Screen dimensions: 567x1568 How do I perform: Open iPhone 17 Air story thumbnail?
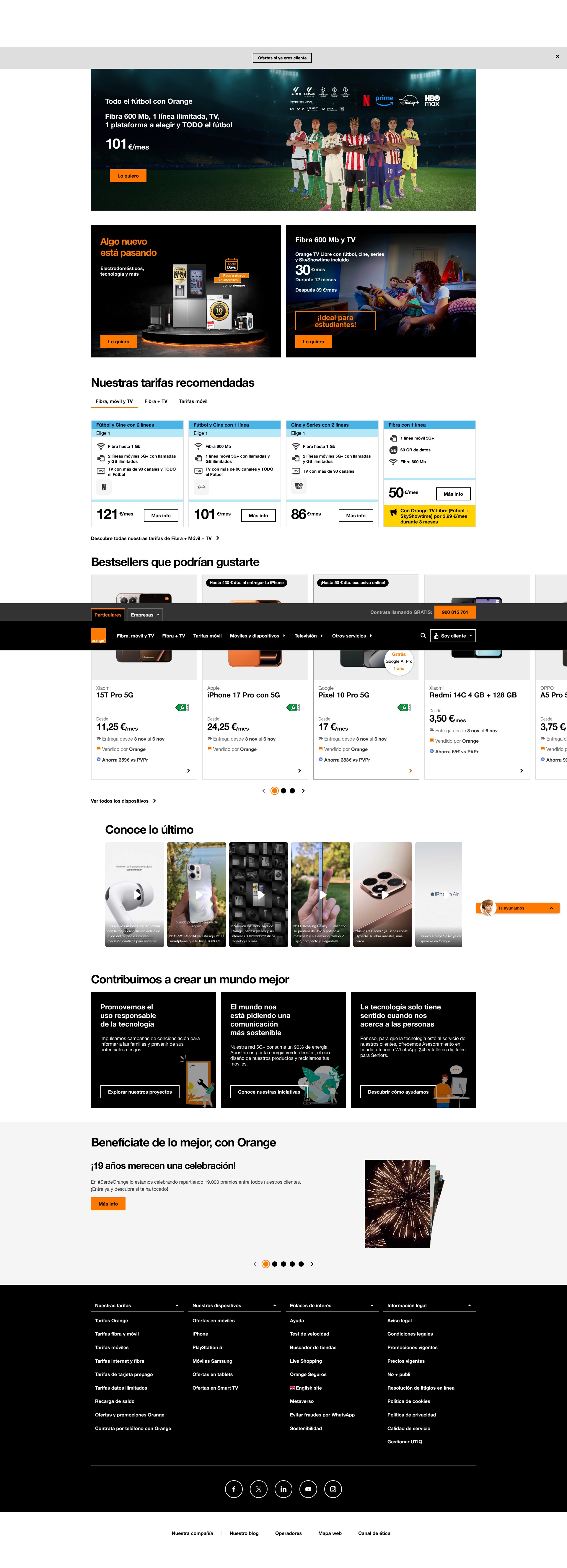point(439,894)
